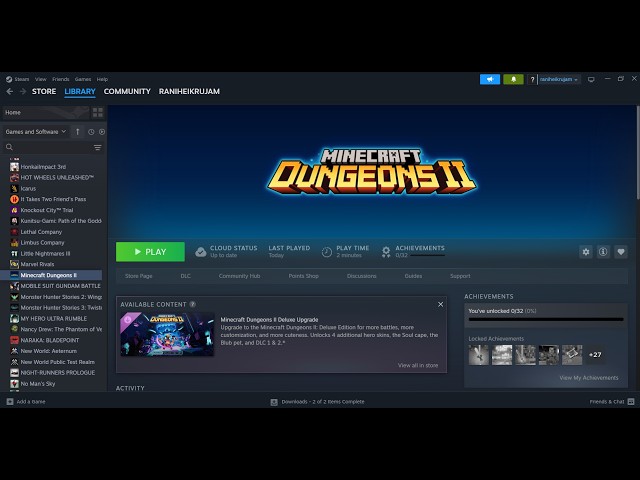The height and width of the screenshot is (480, 640).
Task: Open the Discussions link
Action: coord(361,276)
